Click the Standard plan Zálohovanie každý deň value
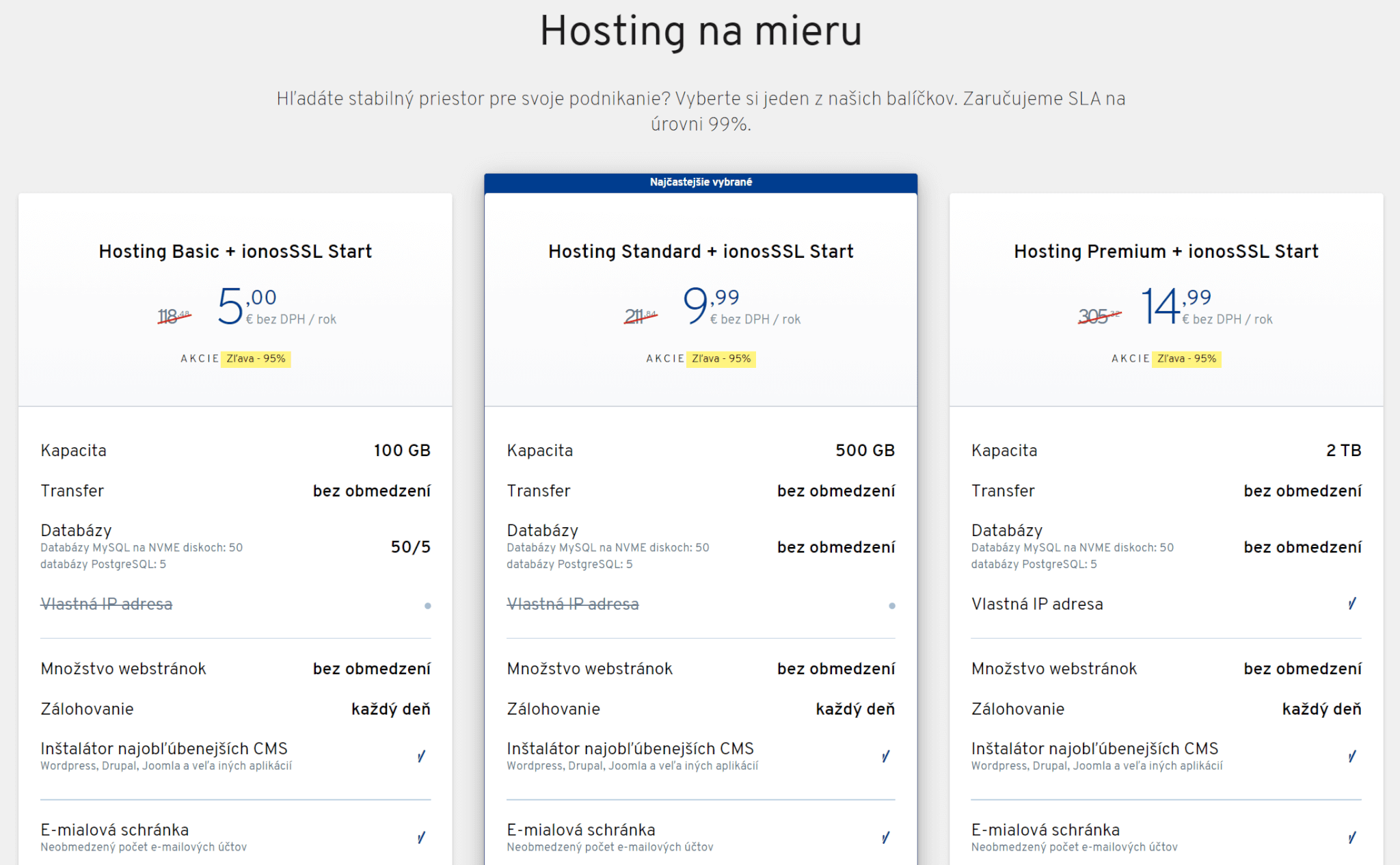This screenshot has width=1400, height=865. 855,709
